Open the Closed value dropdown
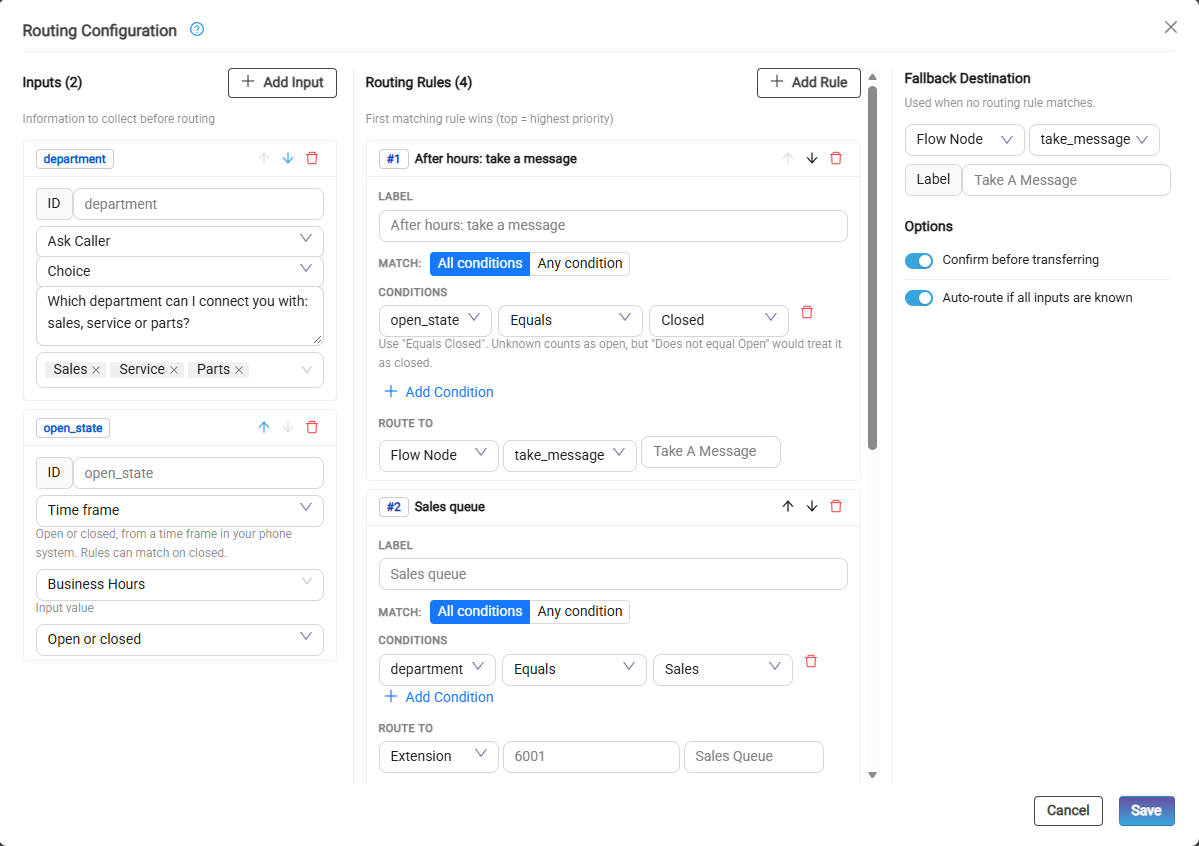This screenshot has width=1199, height=846. (719, 320)
